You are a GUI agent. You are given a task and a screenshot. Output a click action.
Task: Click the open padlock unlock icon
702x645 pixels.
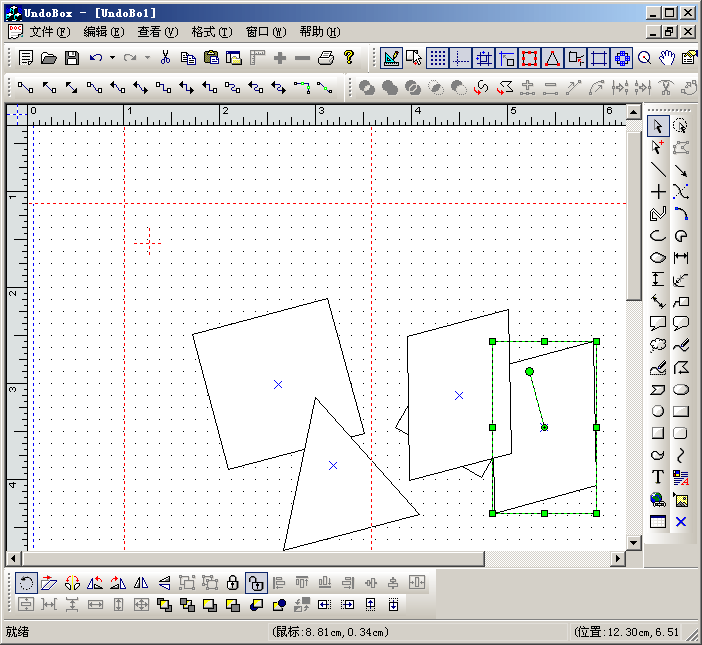(256, 582)
